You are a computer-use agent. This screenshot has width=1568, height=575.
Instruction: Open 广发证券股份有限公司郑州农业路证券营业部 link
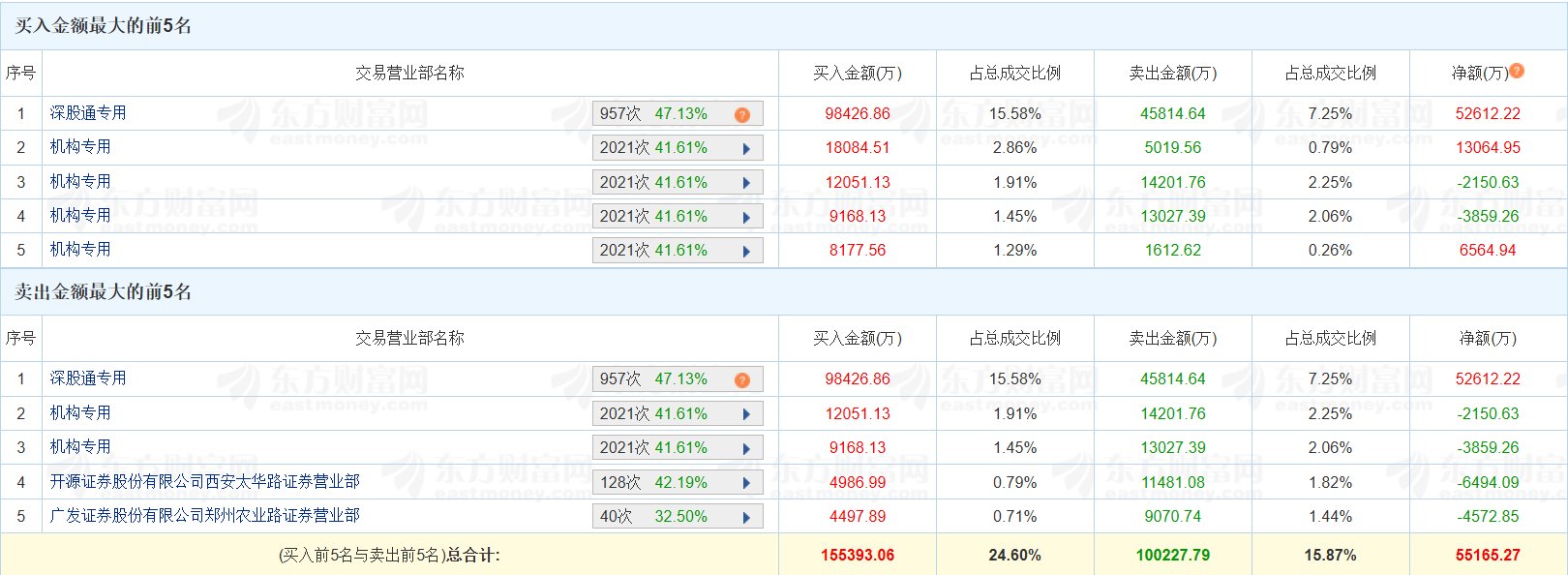(x=205, y=515)
